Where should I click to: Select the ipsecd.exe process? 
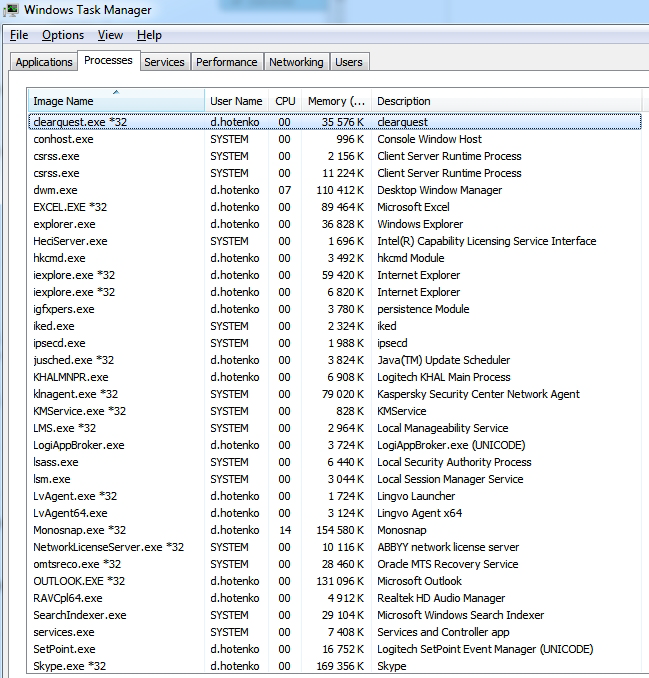[335, 343]
